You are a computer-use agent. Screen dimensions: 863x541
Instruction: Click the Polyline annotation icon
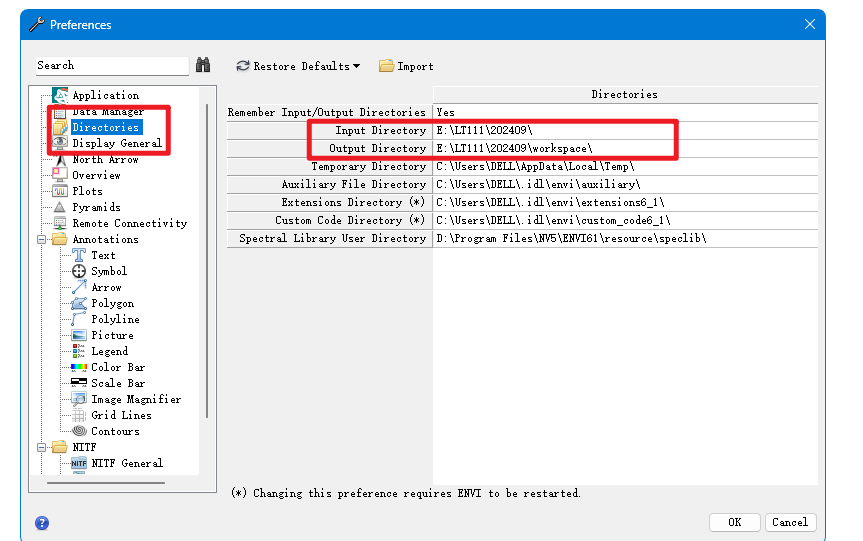[x=79, y=319]
